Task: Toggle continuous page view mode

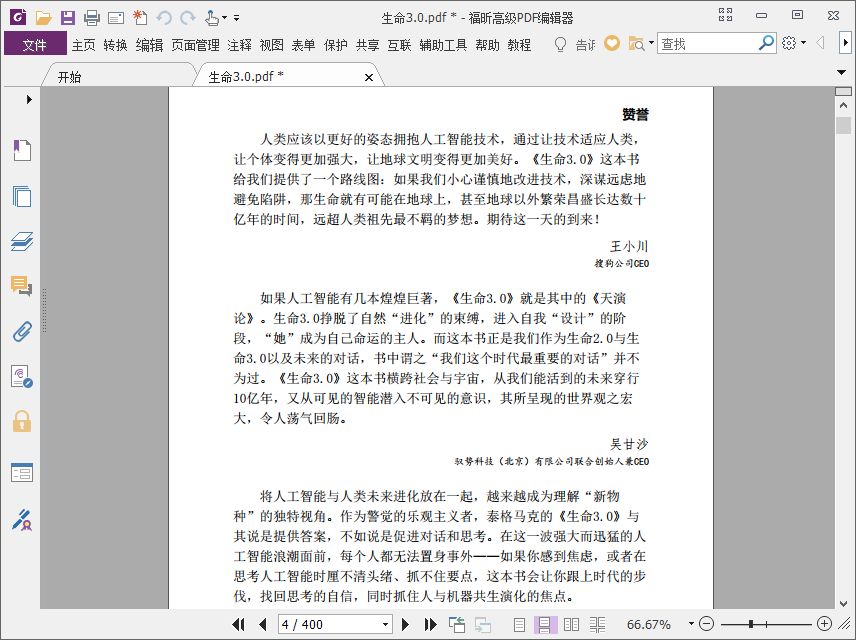Action: tap(545, 624)
